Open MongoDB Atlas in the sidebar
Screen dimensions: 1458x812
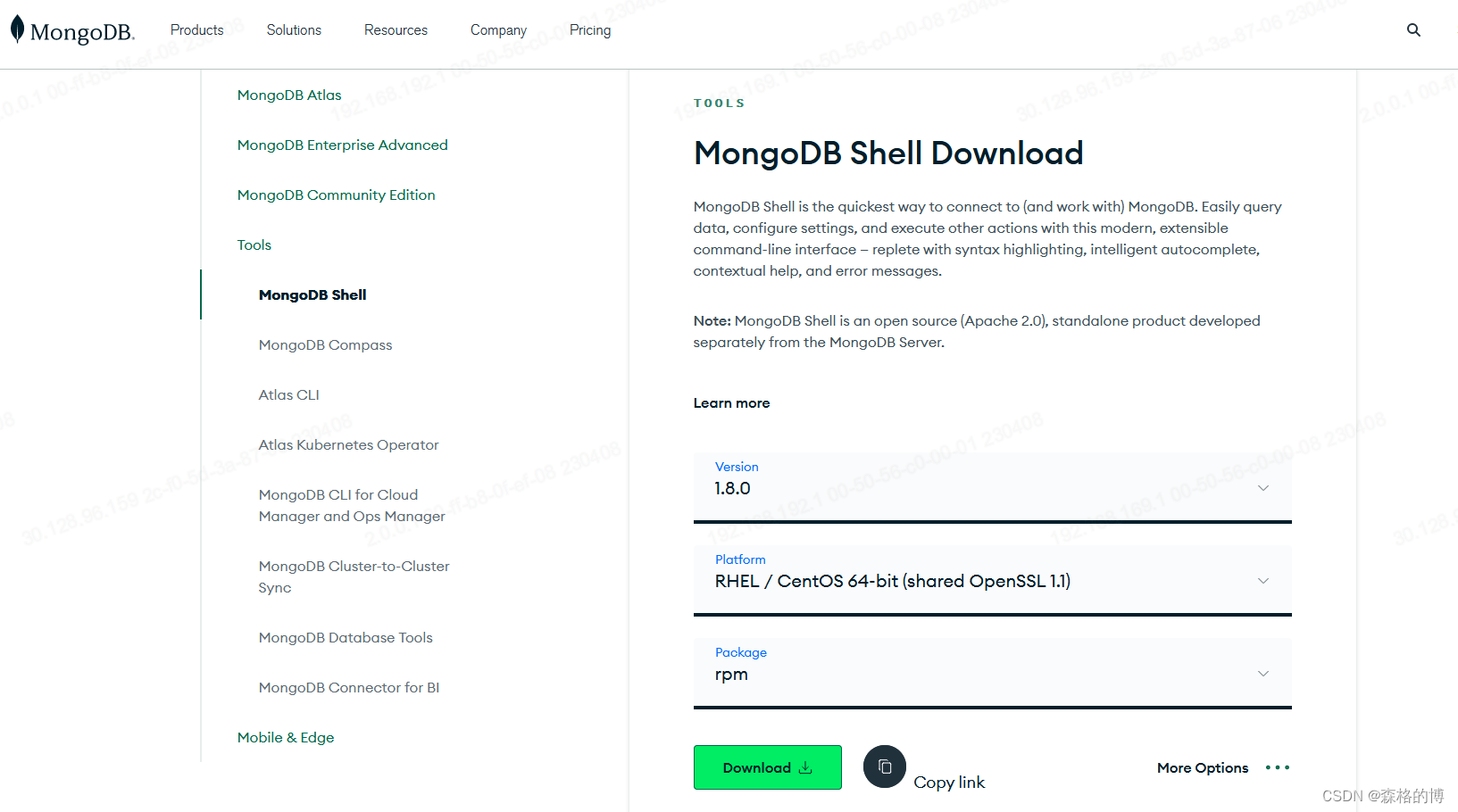(x=289, y=95)
